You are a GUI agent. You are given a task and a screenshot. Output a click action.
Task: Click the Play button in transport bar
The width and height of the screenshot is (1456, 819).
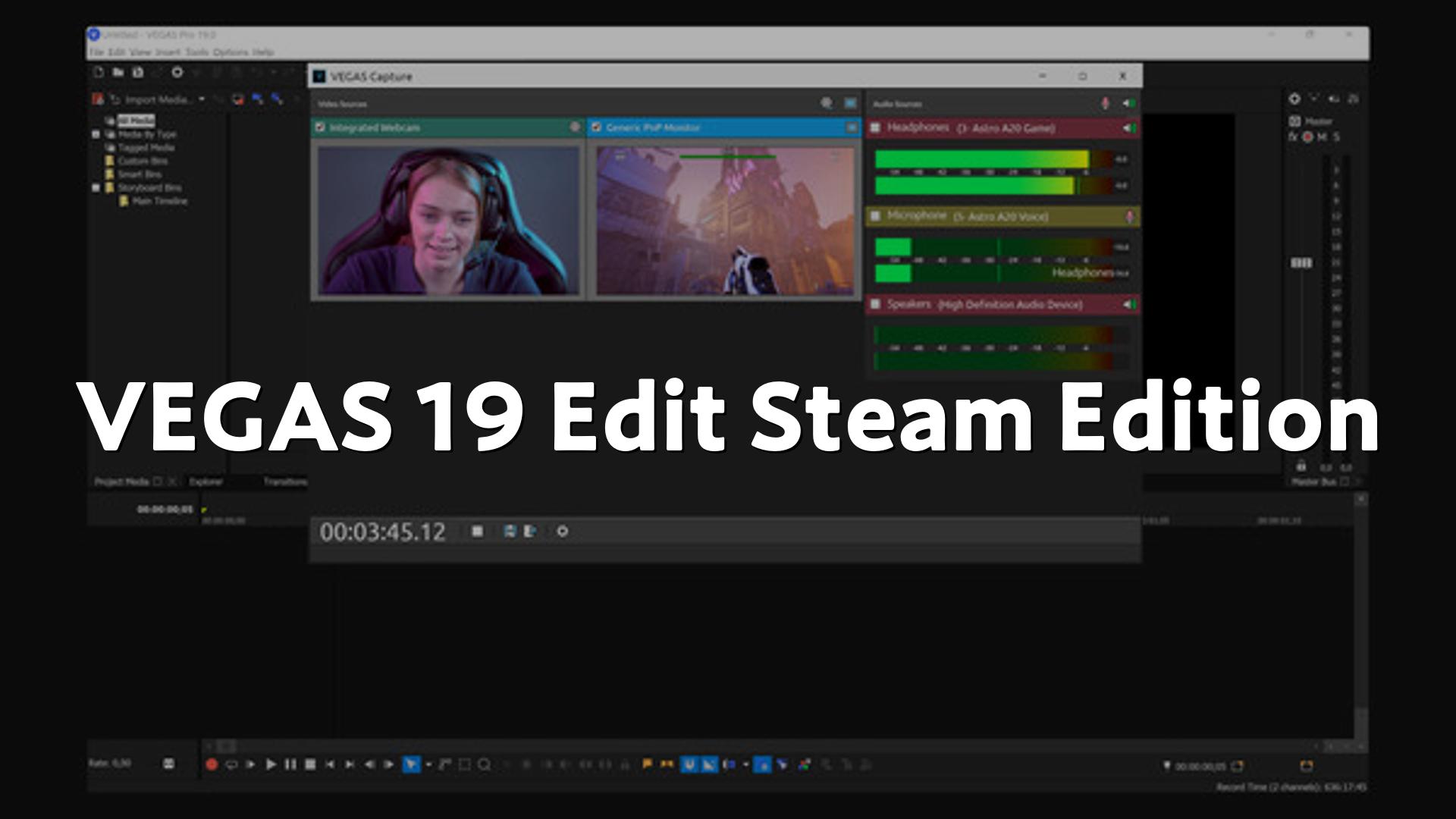(x=271, y=764)
